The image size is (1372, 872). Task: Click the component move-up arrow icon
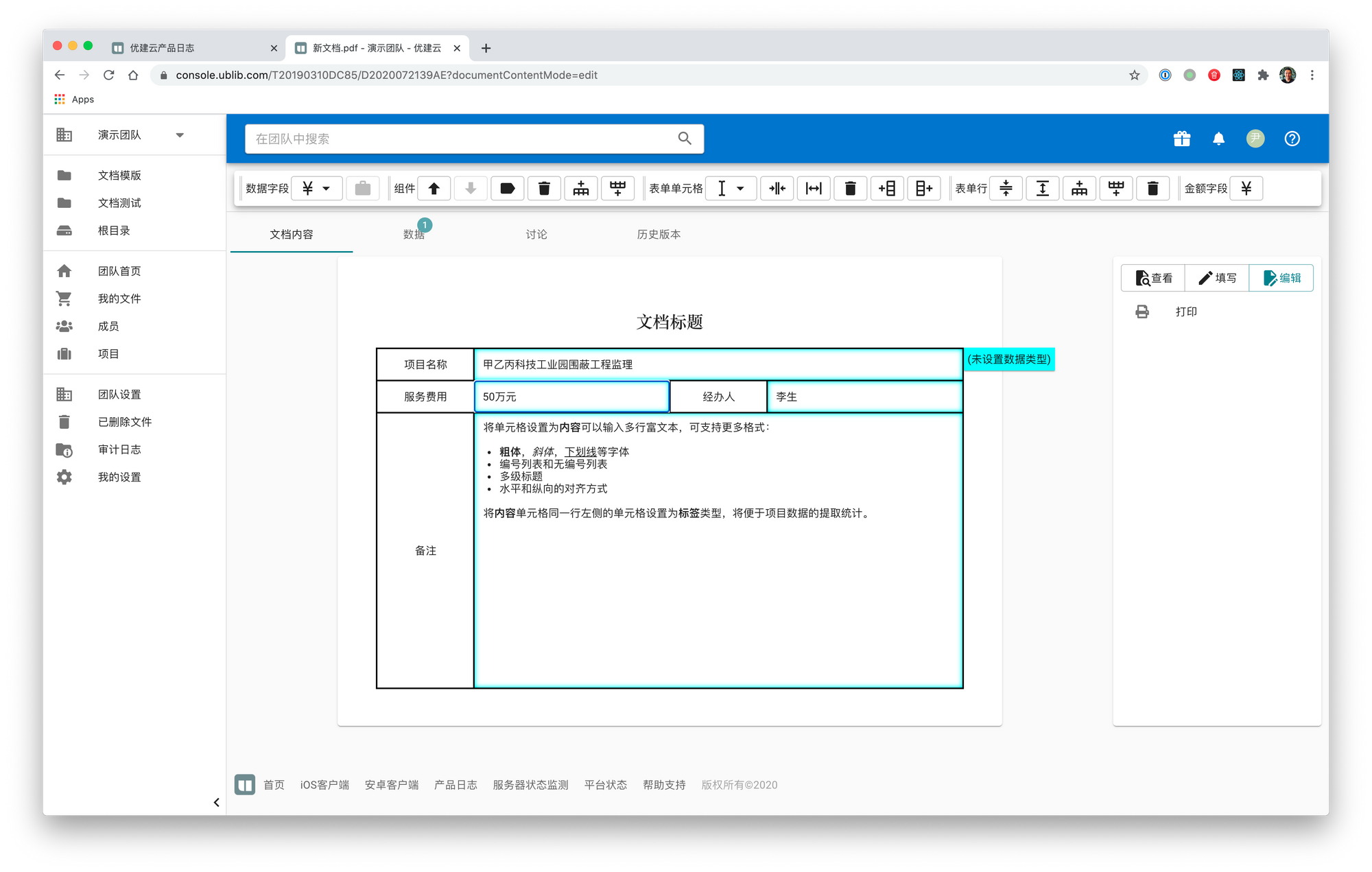[434, 188]
